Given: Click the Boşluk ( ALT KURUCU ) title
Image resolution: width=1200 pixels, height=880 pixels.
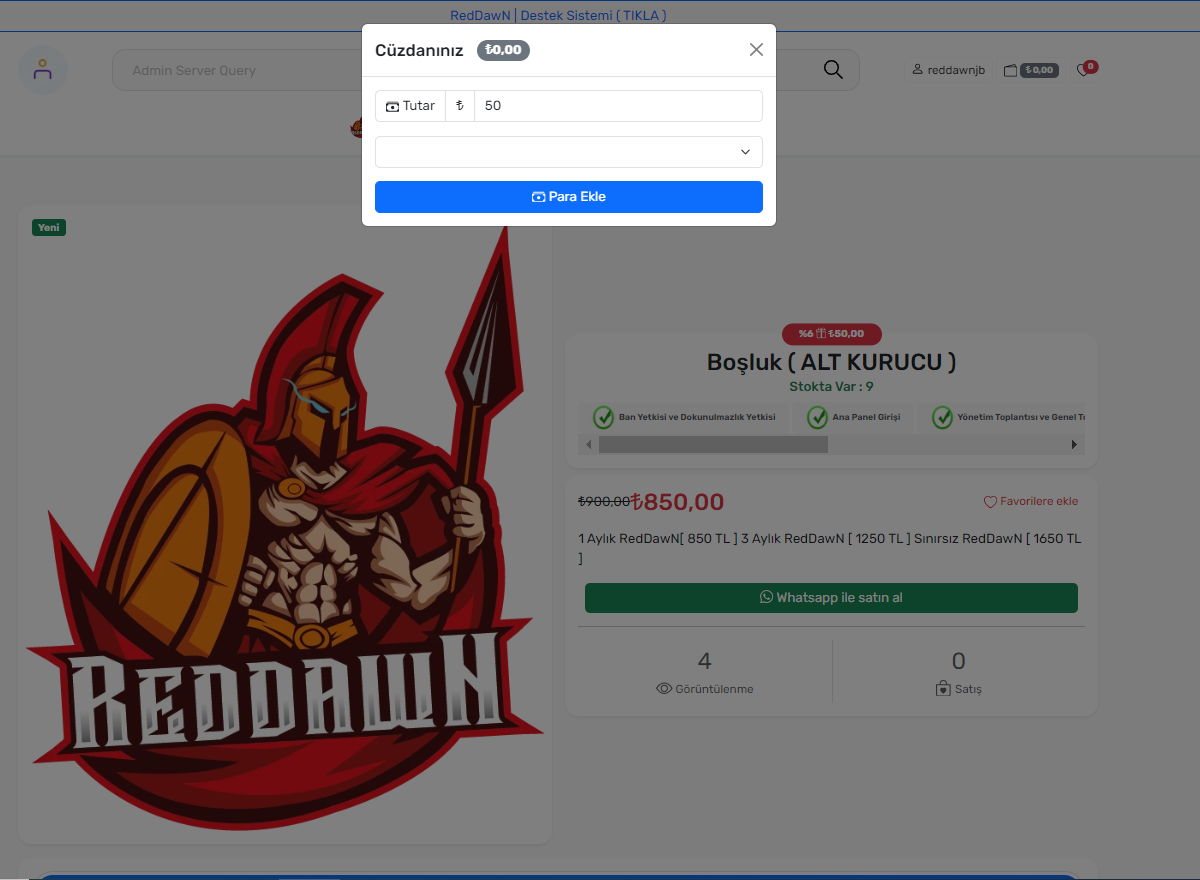Looking at the screenshot, I should click(831, 362).
